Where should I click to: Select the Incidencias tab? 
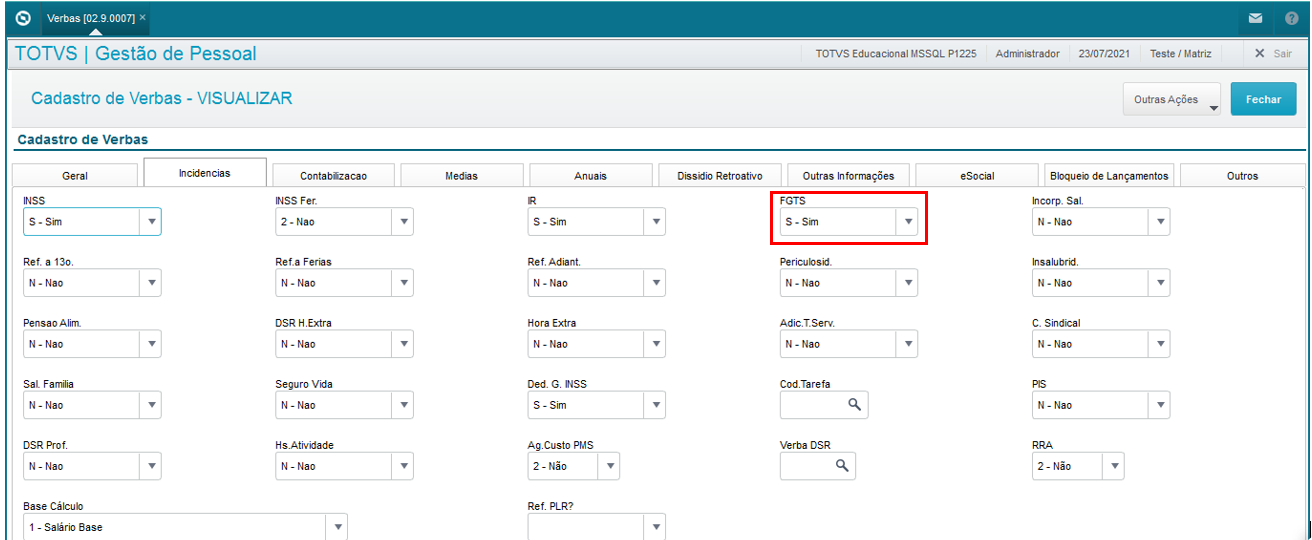[205, 173]
